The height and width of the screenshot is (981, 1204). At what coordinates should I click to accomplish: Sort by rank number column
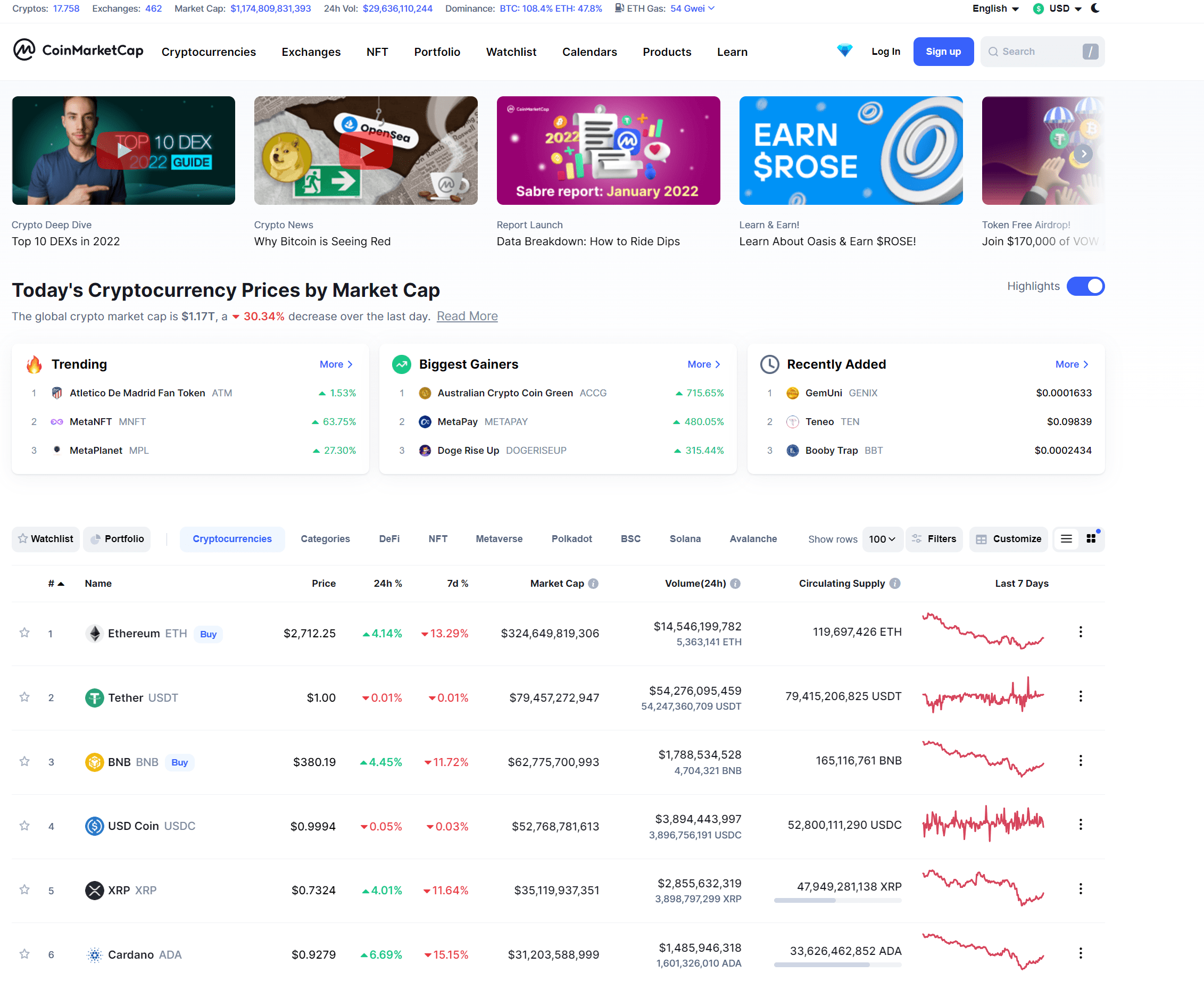(55, 583)
